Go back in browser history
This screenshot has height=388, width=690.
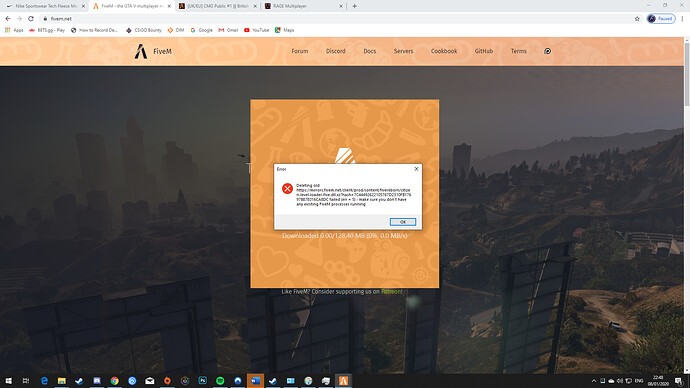(8, 18)
